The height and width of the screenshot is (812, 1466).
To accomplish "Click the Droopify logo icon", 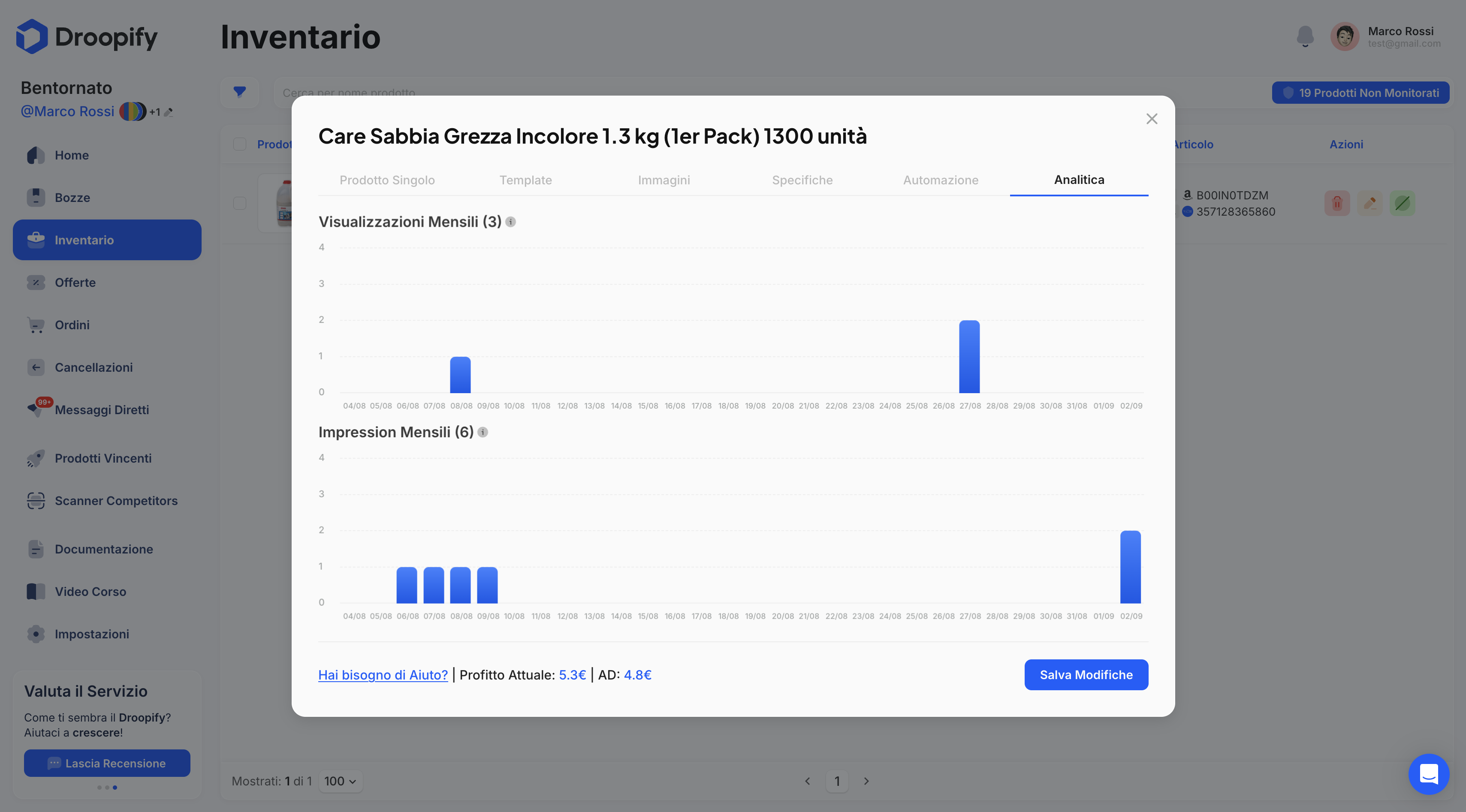I will point(32,36).
